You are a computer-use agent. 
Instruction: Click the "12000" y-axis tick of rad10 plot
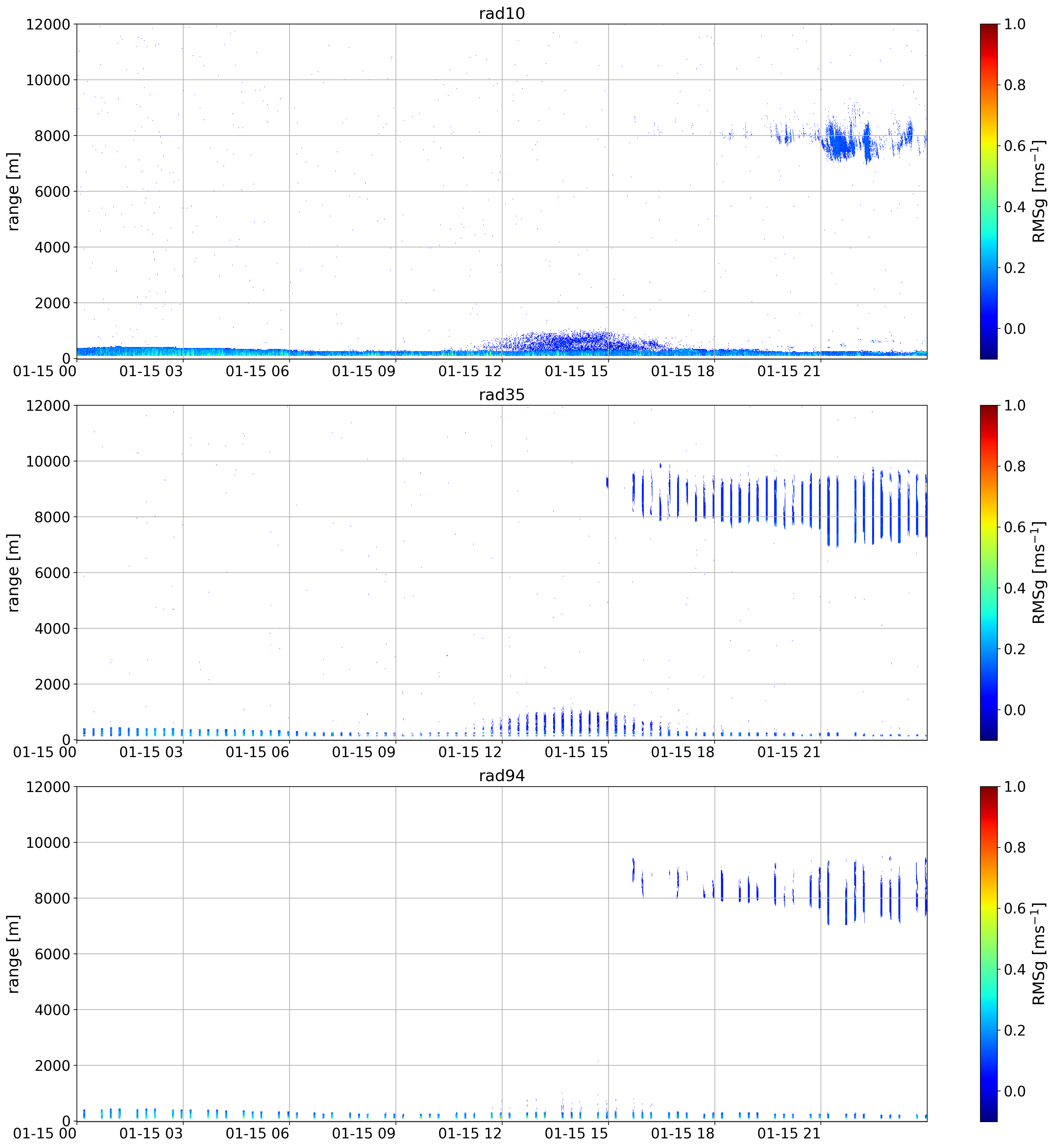48,25
